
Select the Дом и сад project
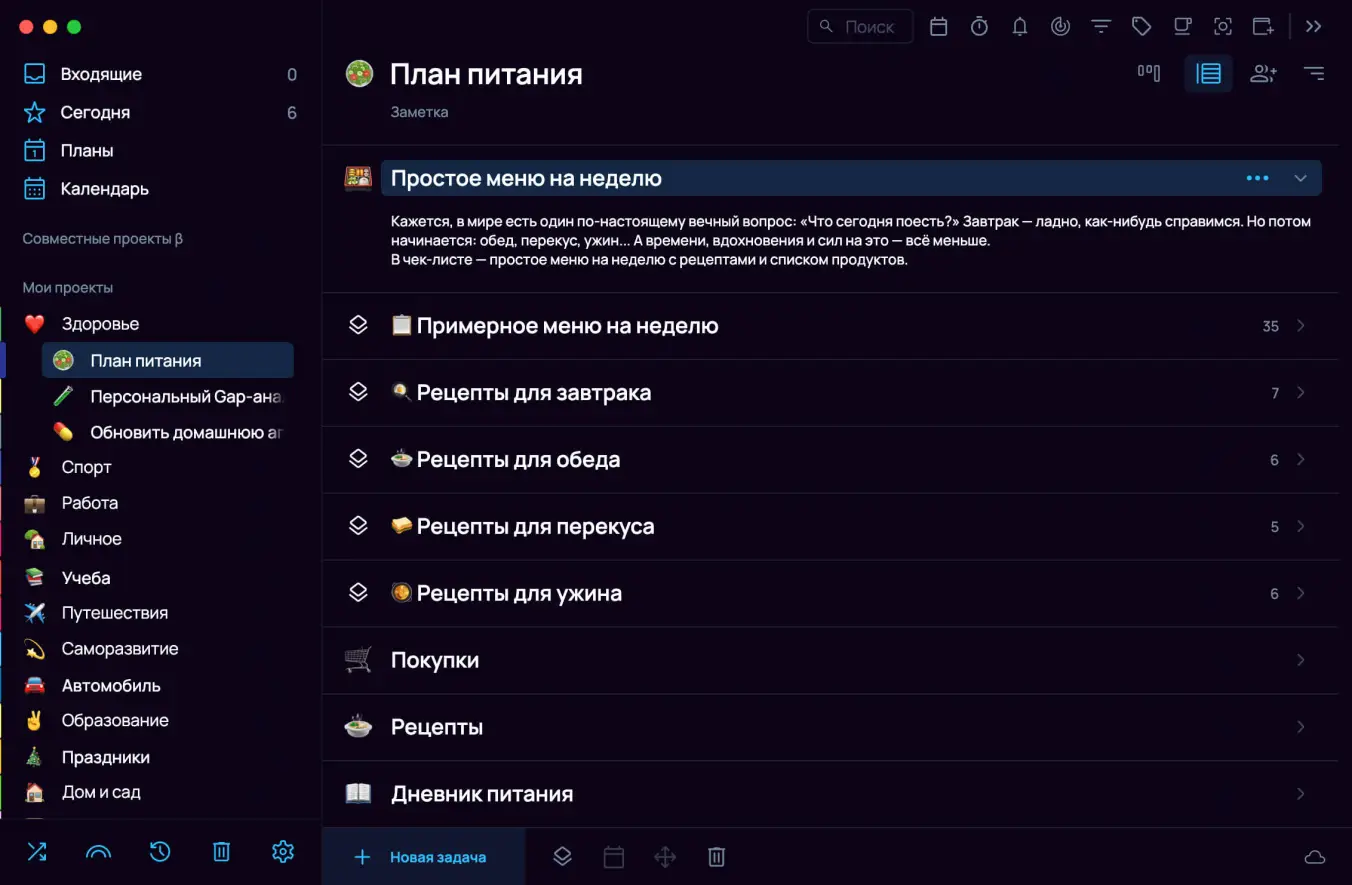pyautogui.click(x=160, y=792)
